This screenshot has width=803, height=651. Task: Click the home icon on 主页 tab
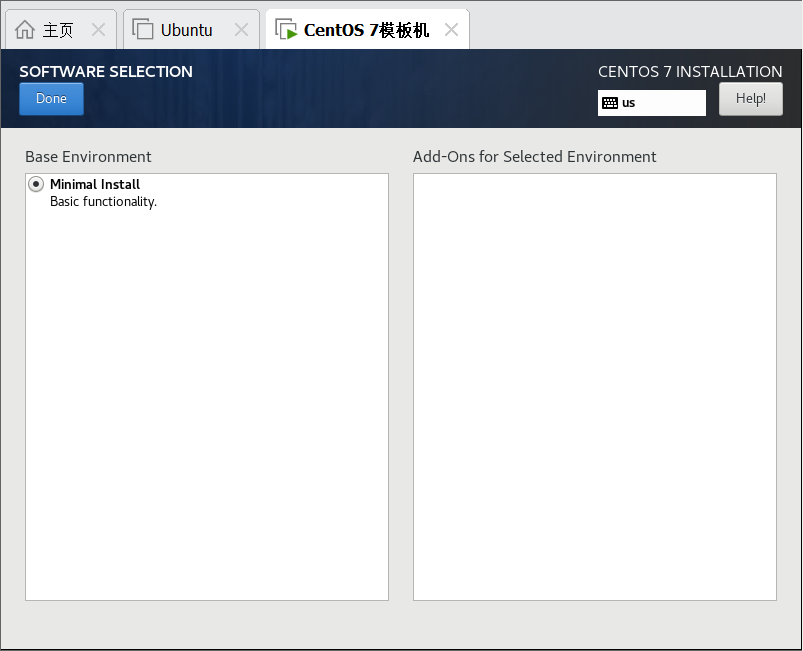pos(25,30)
